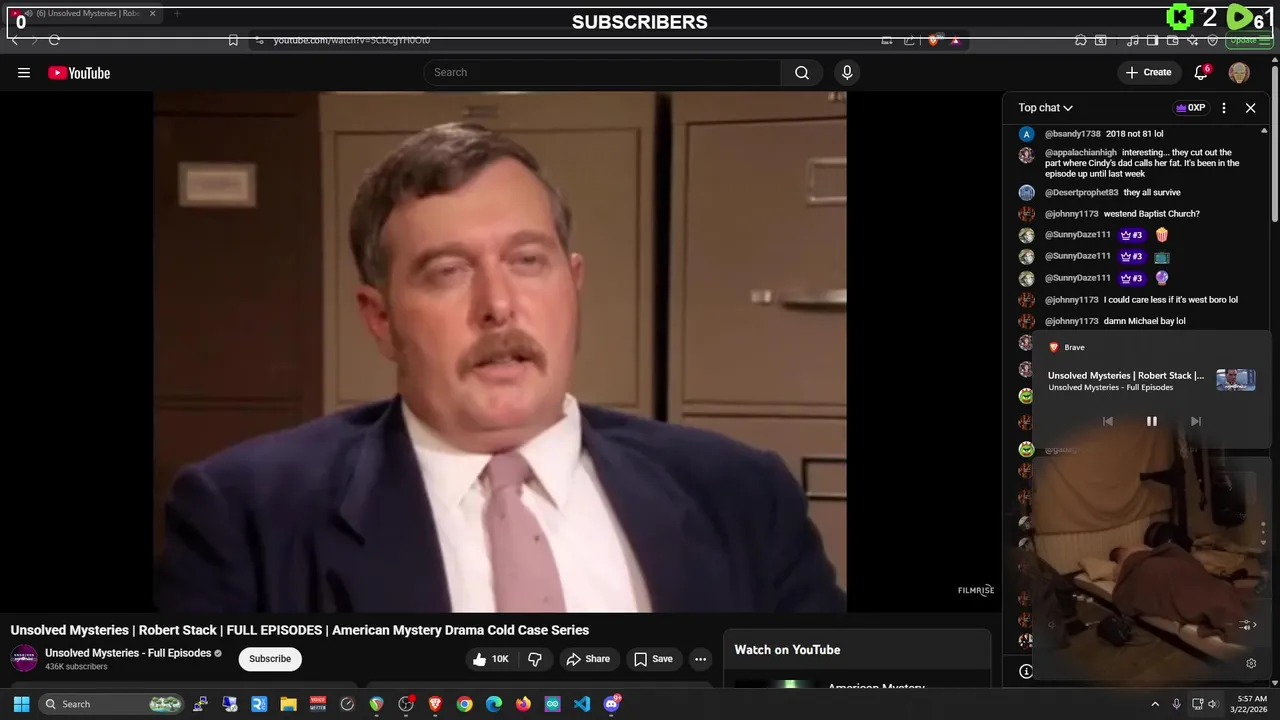
Task: Save video to a playlist
Action: pyautogui.click(x=652, y=659)
